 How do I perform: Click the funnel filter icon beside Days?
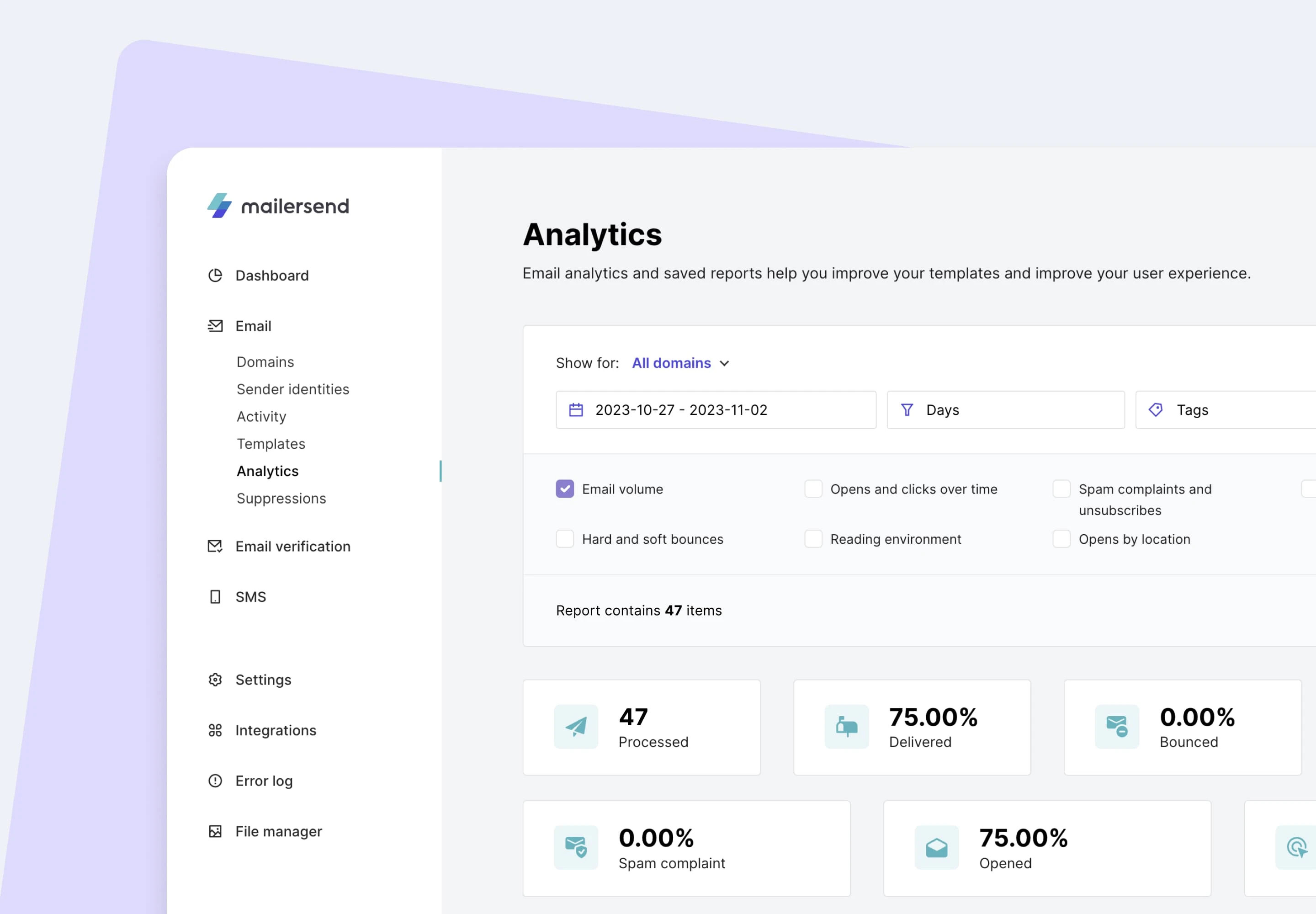[907, 410]
